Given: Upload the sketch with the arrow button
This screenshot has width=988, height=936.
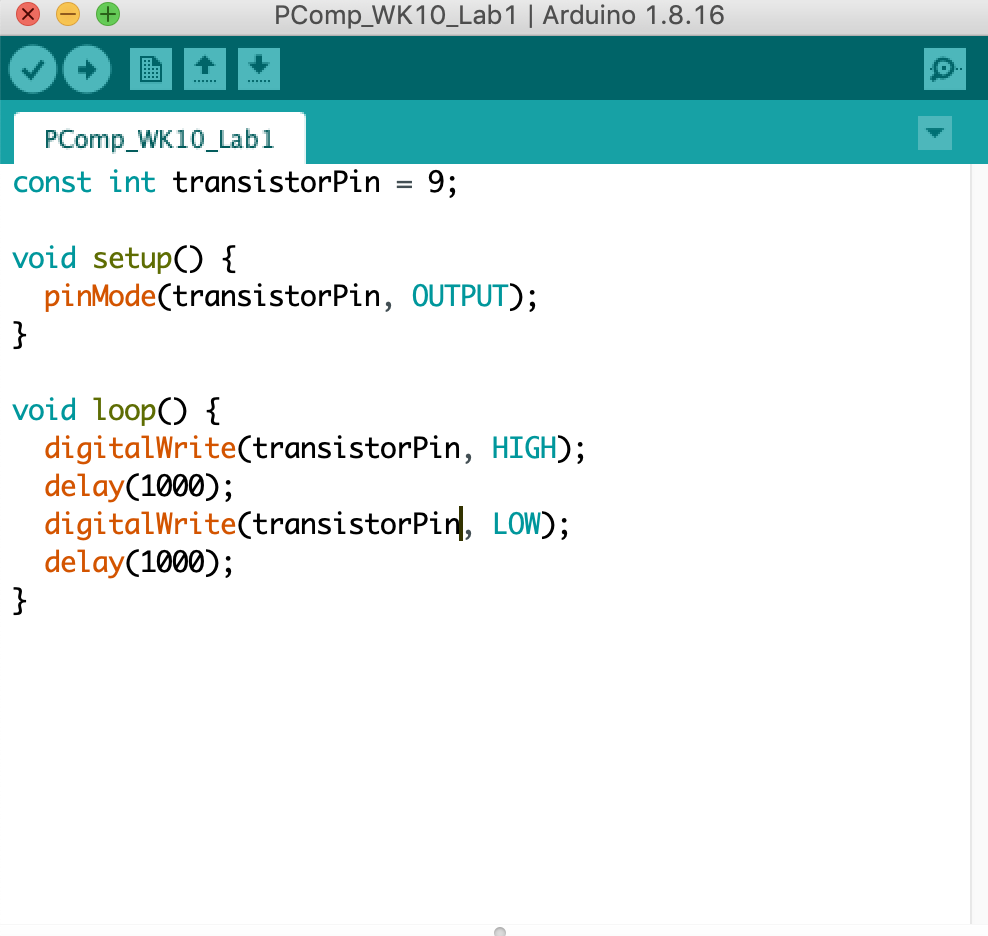Looking at the screenshot, I should point(87,69).
